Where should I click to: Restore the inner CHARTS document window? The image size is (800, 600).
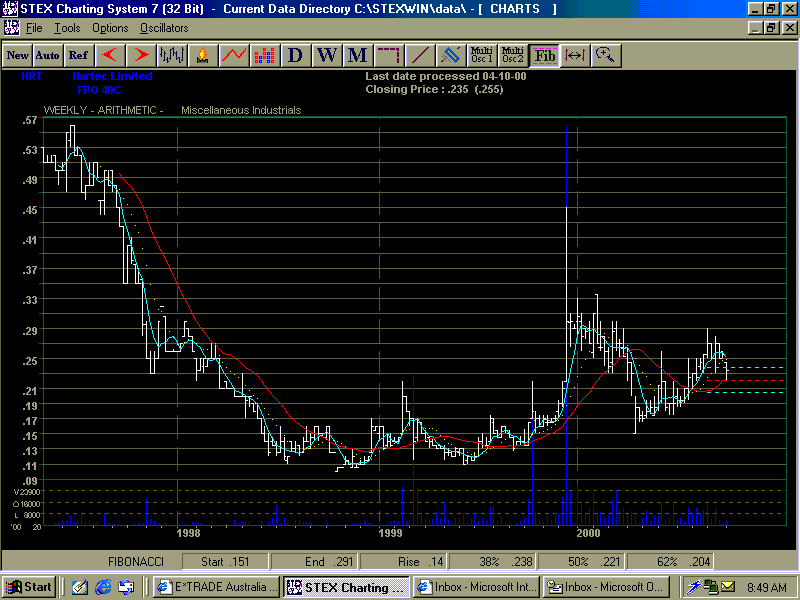pos(772,28)
